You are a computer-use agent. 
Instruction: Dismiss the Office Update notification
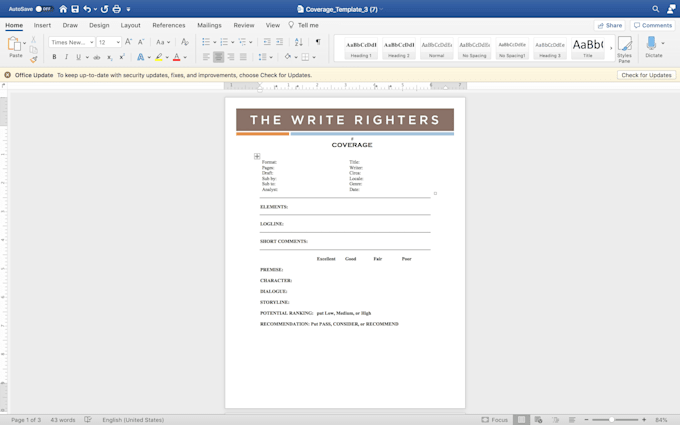point(7,75)
